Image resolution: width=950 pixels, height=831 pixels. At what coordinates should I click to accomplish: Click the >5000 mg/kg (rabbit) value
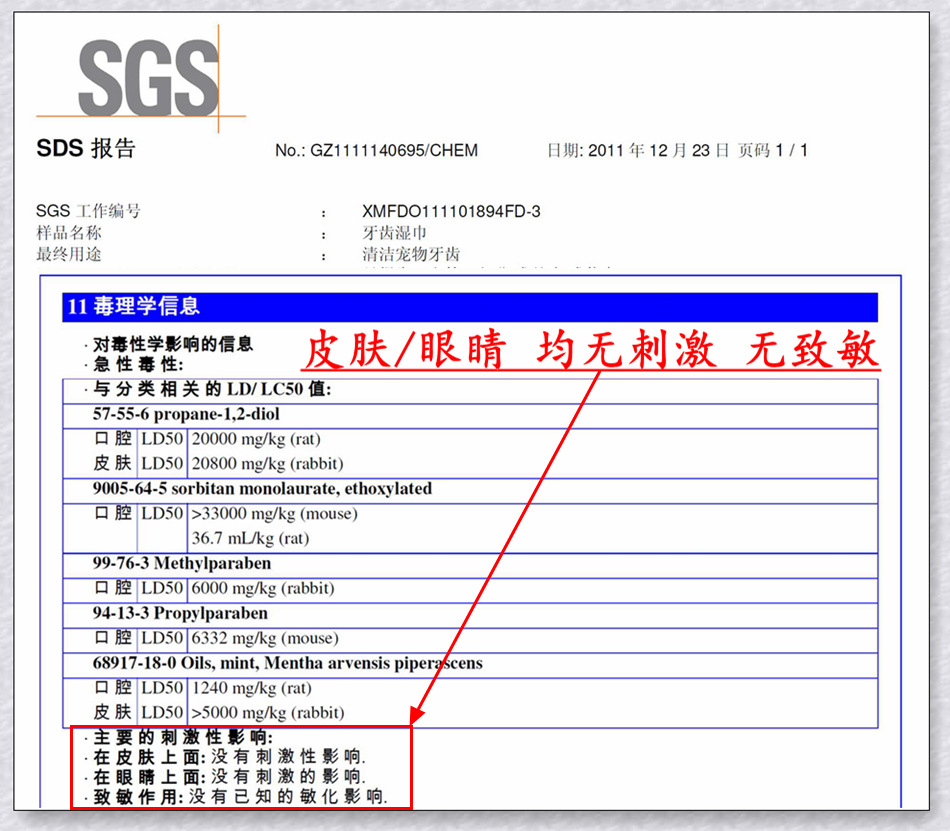268,713
